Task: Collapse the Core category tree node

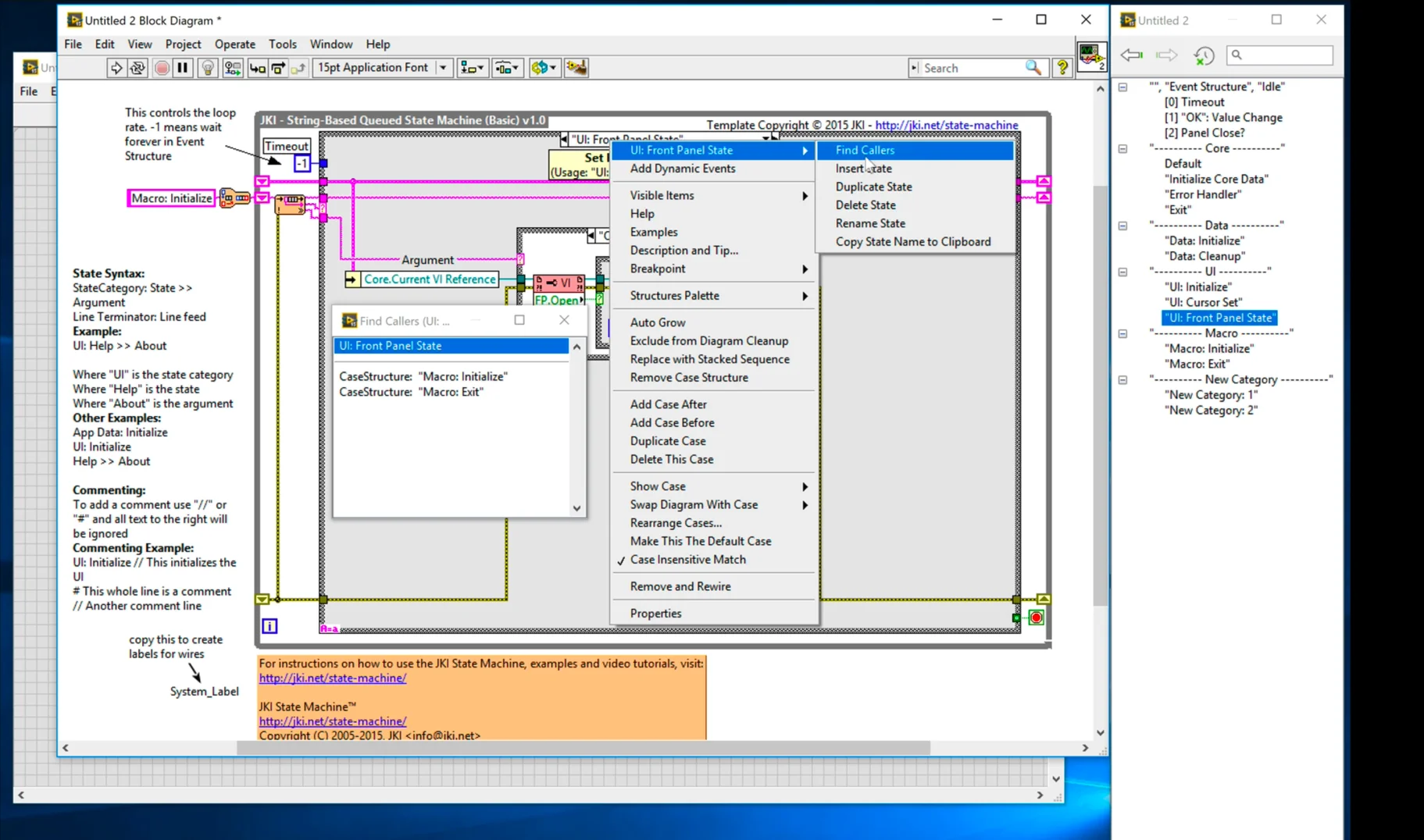Action: 1122,148
